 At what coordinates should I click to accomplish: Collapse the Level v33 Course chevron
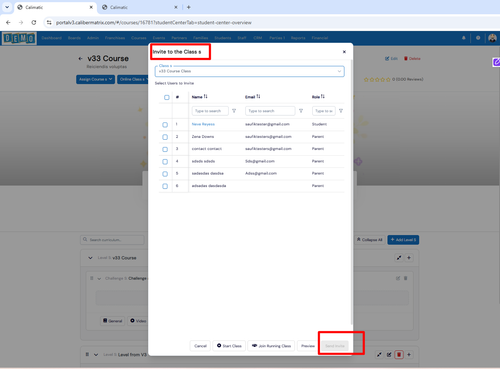click(90, 258)
